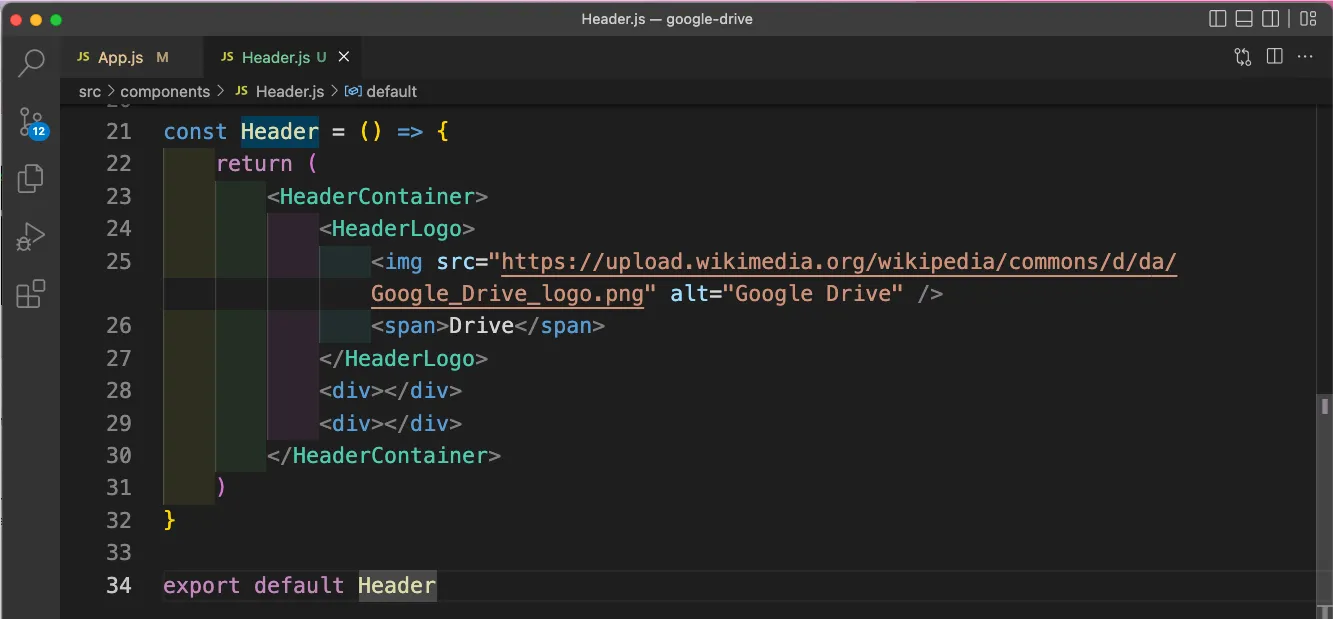Open the components breadcrumb
This screenshot has height=619, width=1333.
coord(165,91)
